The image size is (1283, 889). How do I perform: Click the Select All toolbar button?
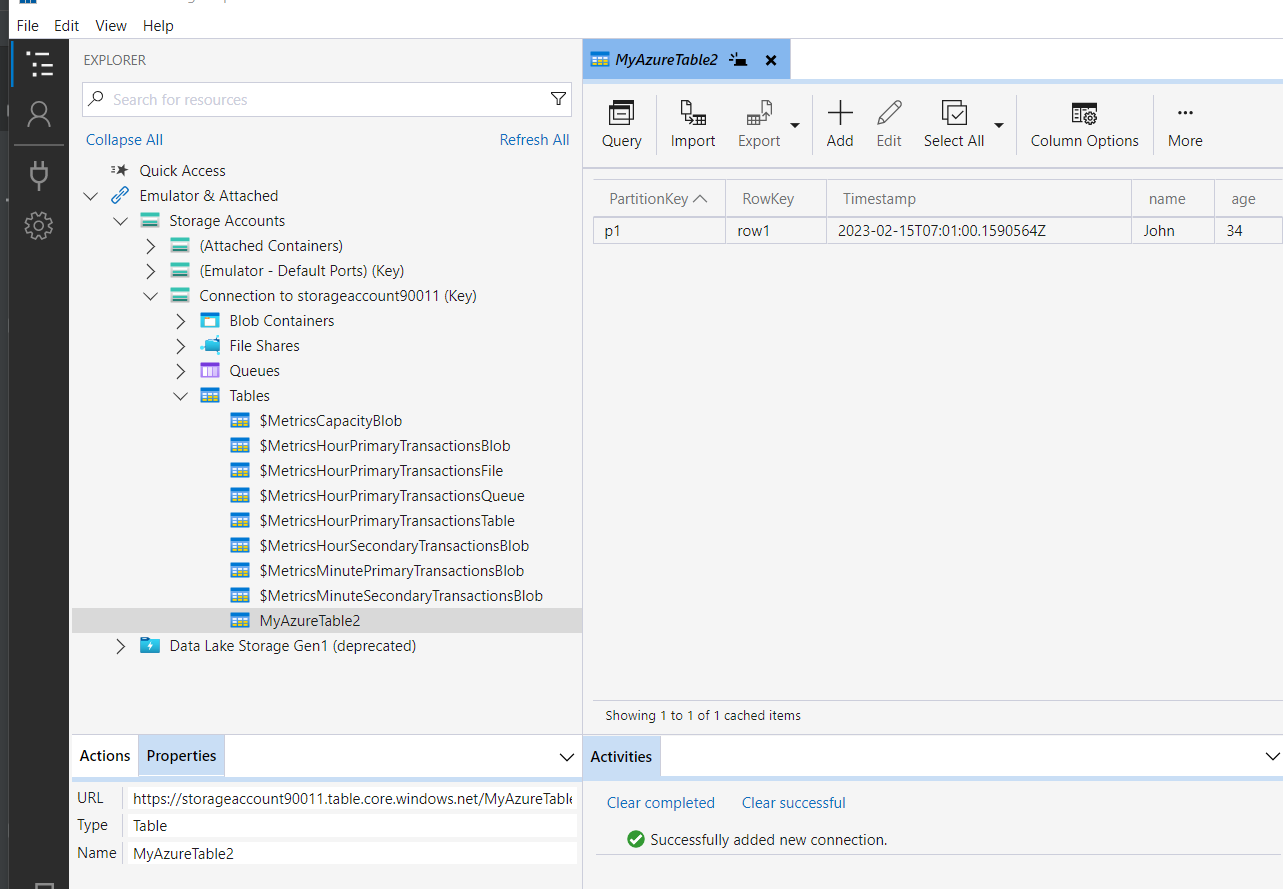tap(954, 125)
